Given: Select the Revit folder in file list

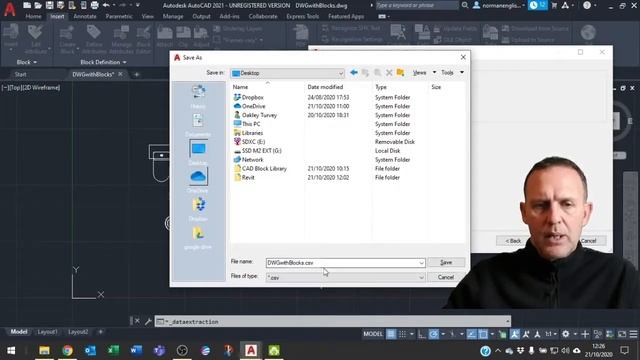Looking at the screenshot, I should pyautogui.click(x=244, y=178).
